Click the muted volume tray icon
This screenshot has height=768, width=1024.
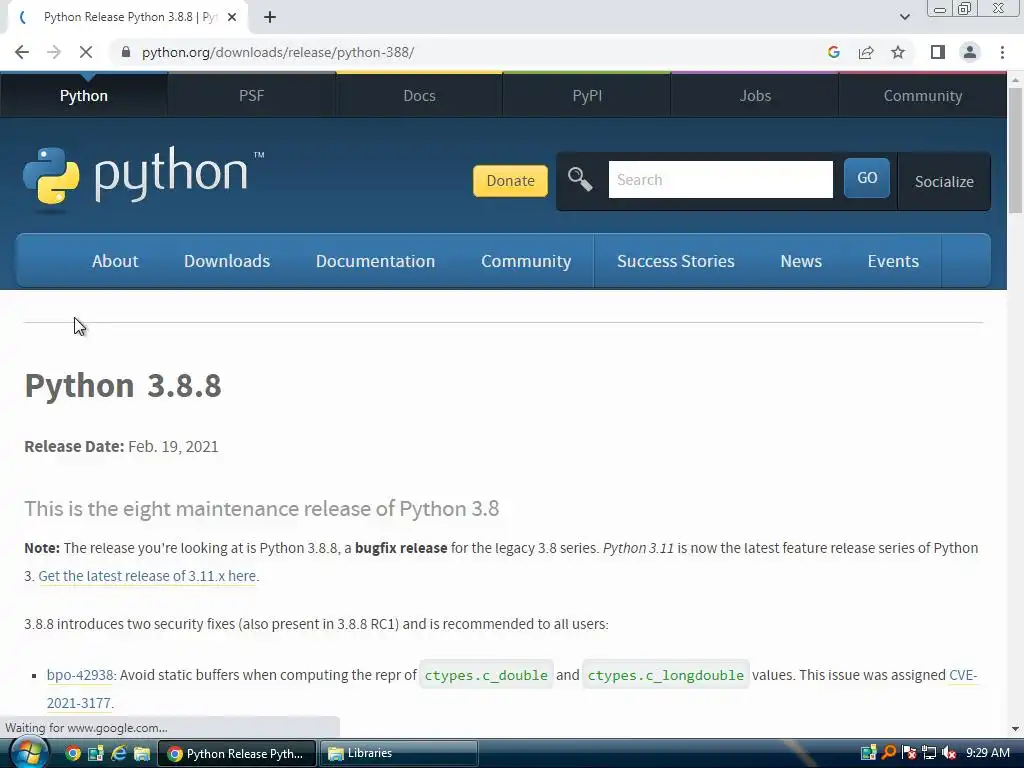coord(949,753)
